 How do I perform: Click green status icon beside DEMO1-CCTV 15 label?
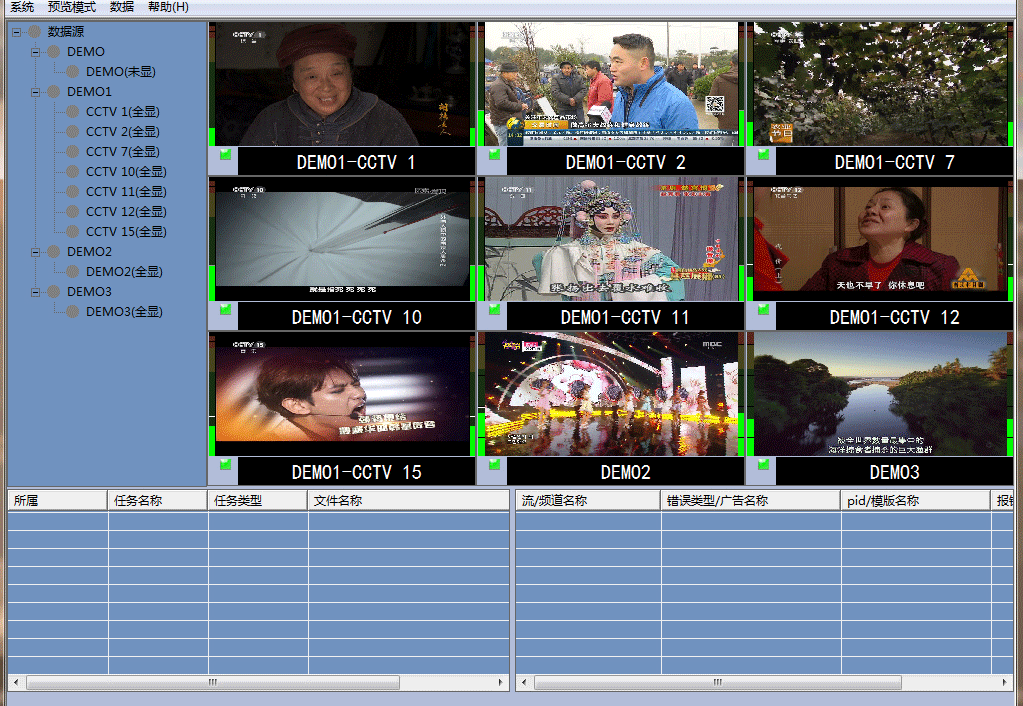point(225,464)
